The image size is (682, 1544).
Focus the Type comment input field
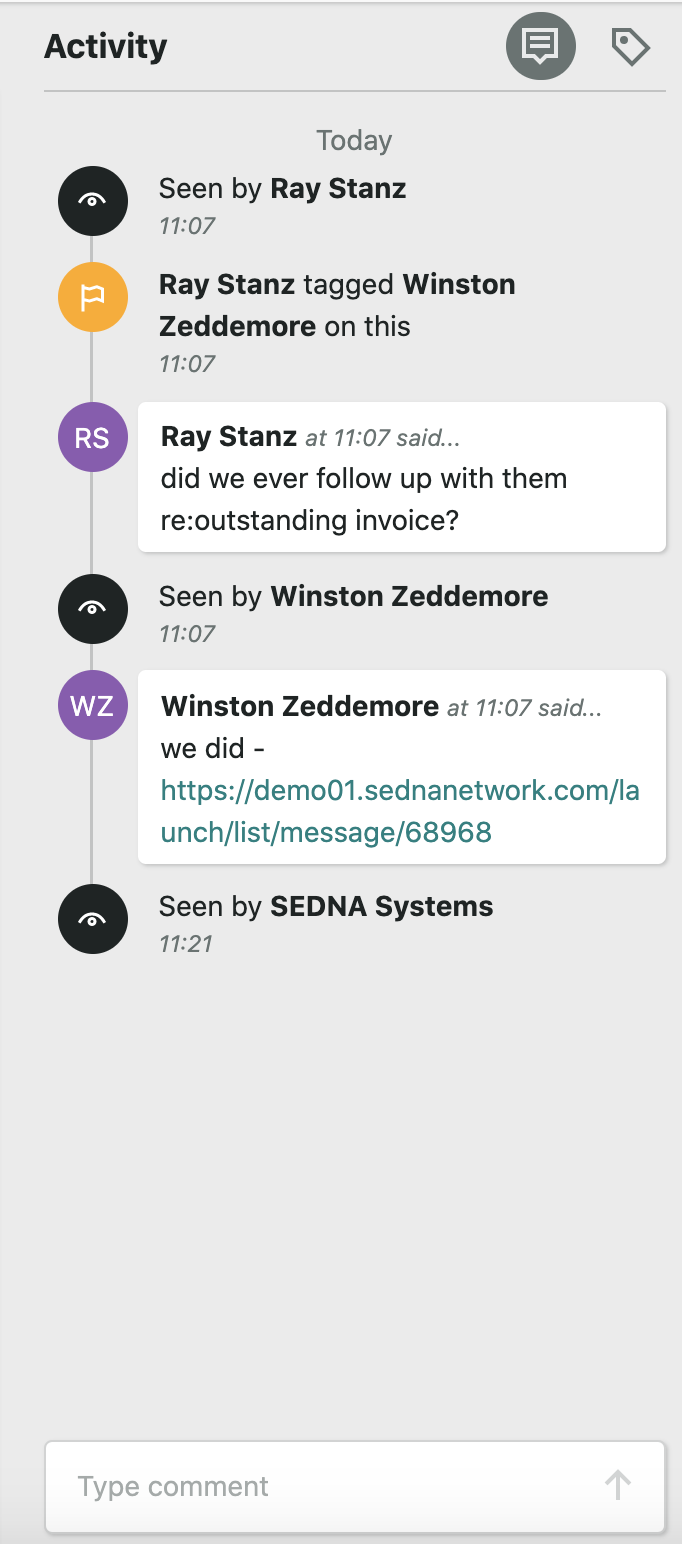[355, 1486]
